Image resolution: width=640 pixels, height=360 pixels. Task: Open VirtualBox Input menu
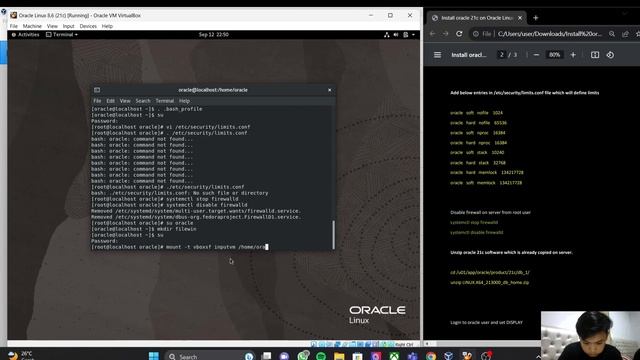tap(69, 26)
